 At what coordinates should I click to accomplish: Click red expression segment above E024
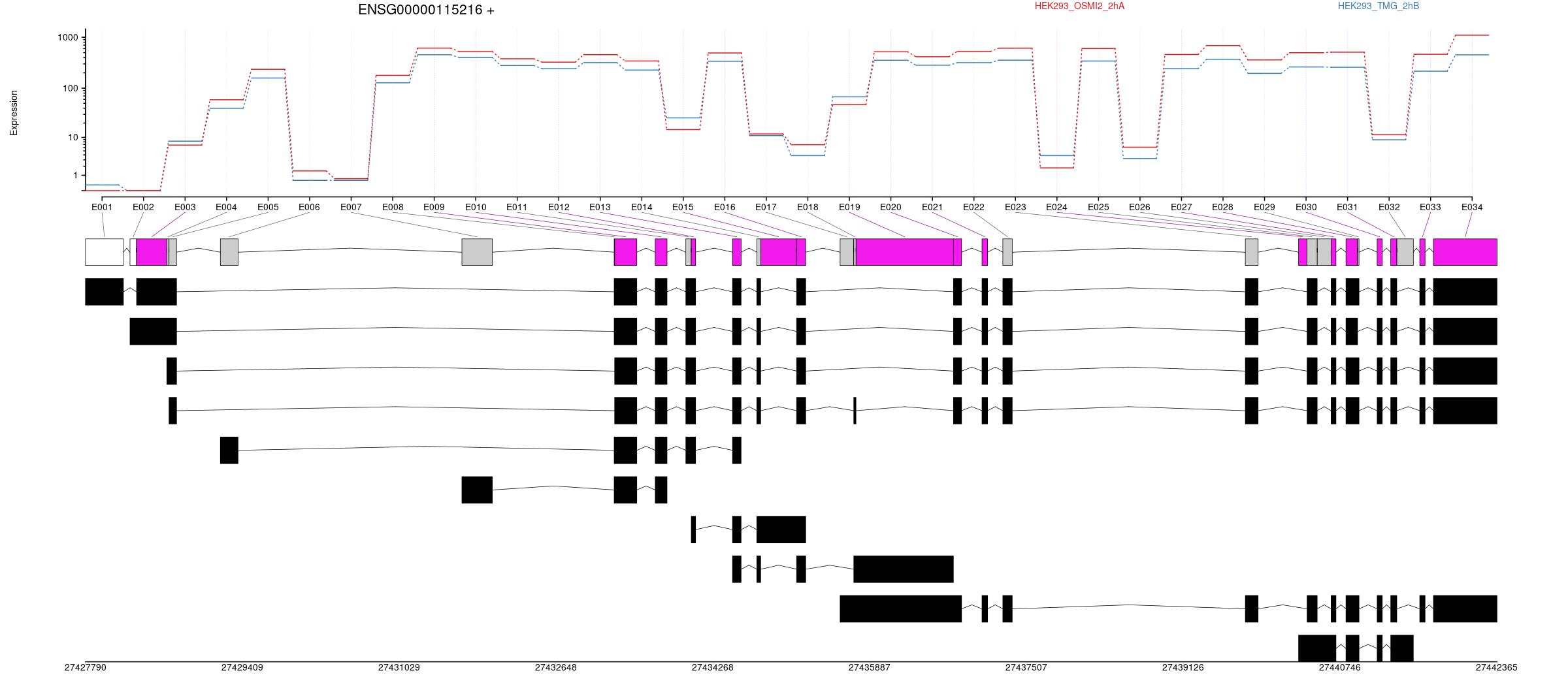[1056, 168]
